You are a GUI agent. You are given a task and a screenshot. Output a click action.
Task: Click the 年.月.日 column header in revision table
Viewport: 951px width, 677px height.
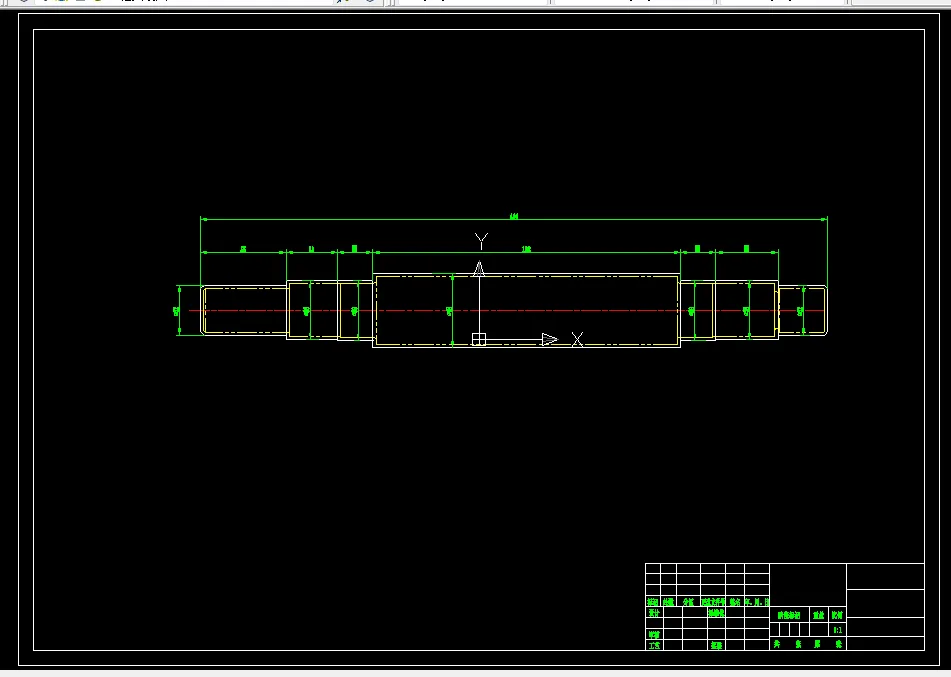pyautogui.click(x=757, y=602)
